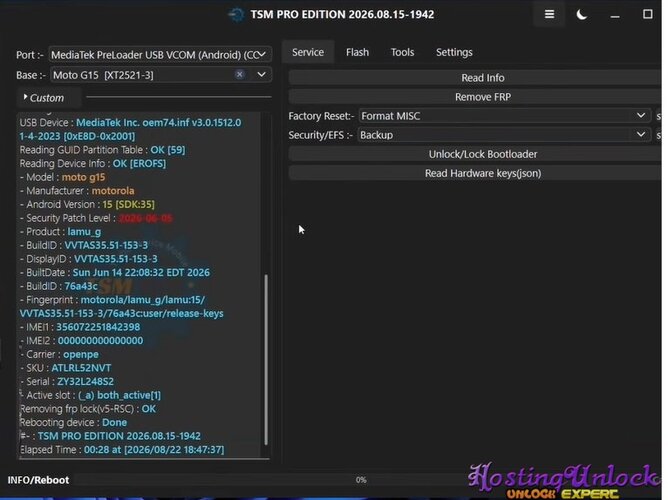
Task: Switch to the Service tab
Action: coord(308,52)
